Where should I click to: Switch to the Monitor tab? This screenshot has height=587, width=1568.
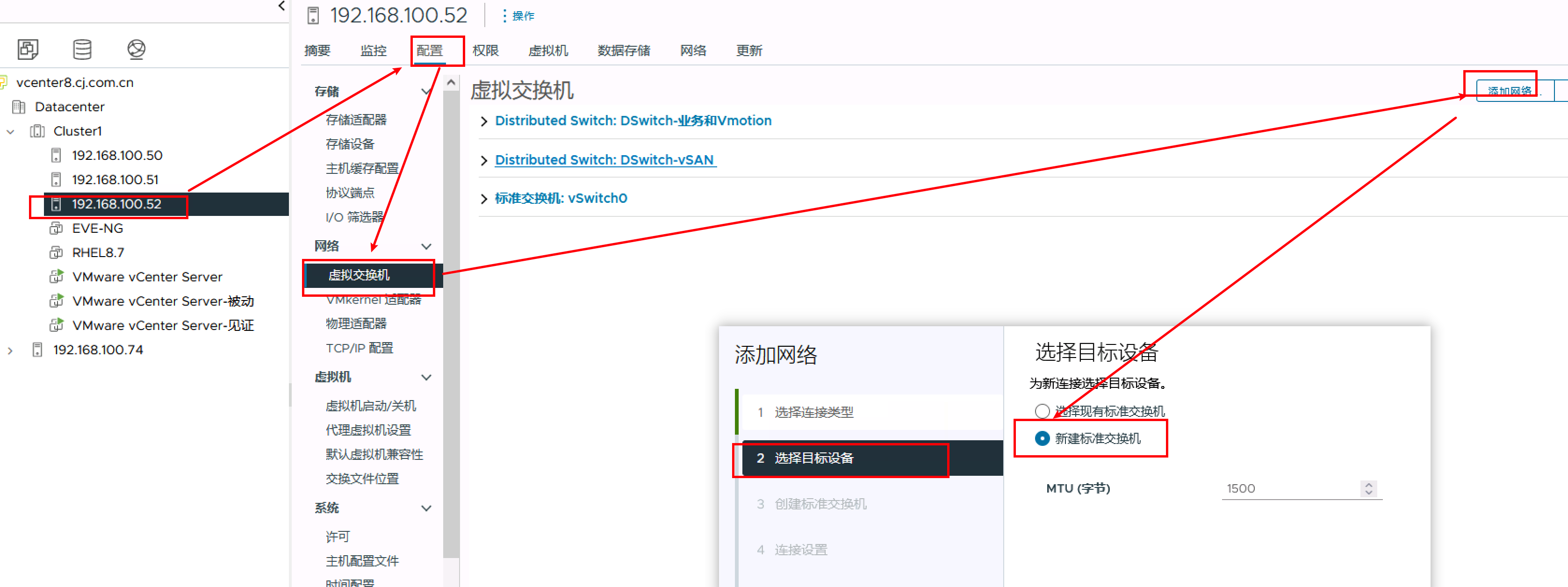click(373, 50)
